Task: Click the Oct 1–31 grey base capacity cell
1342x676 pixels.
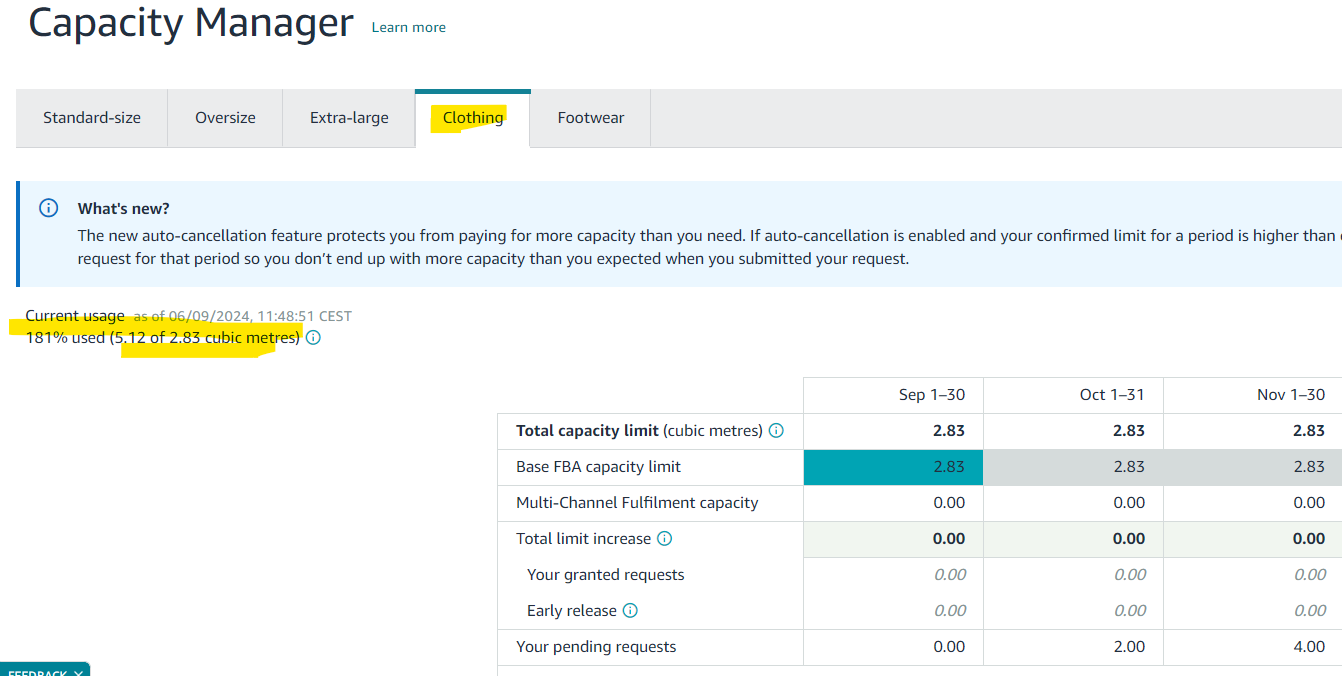Action: (1073, 467)
